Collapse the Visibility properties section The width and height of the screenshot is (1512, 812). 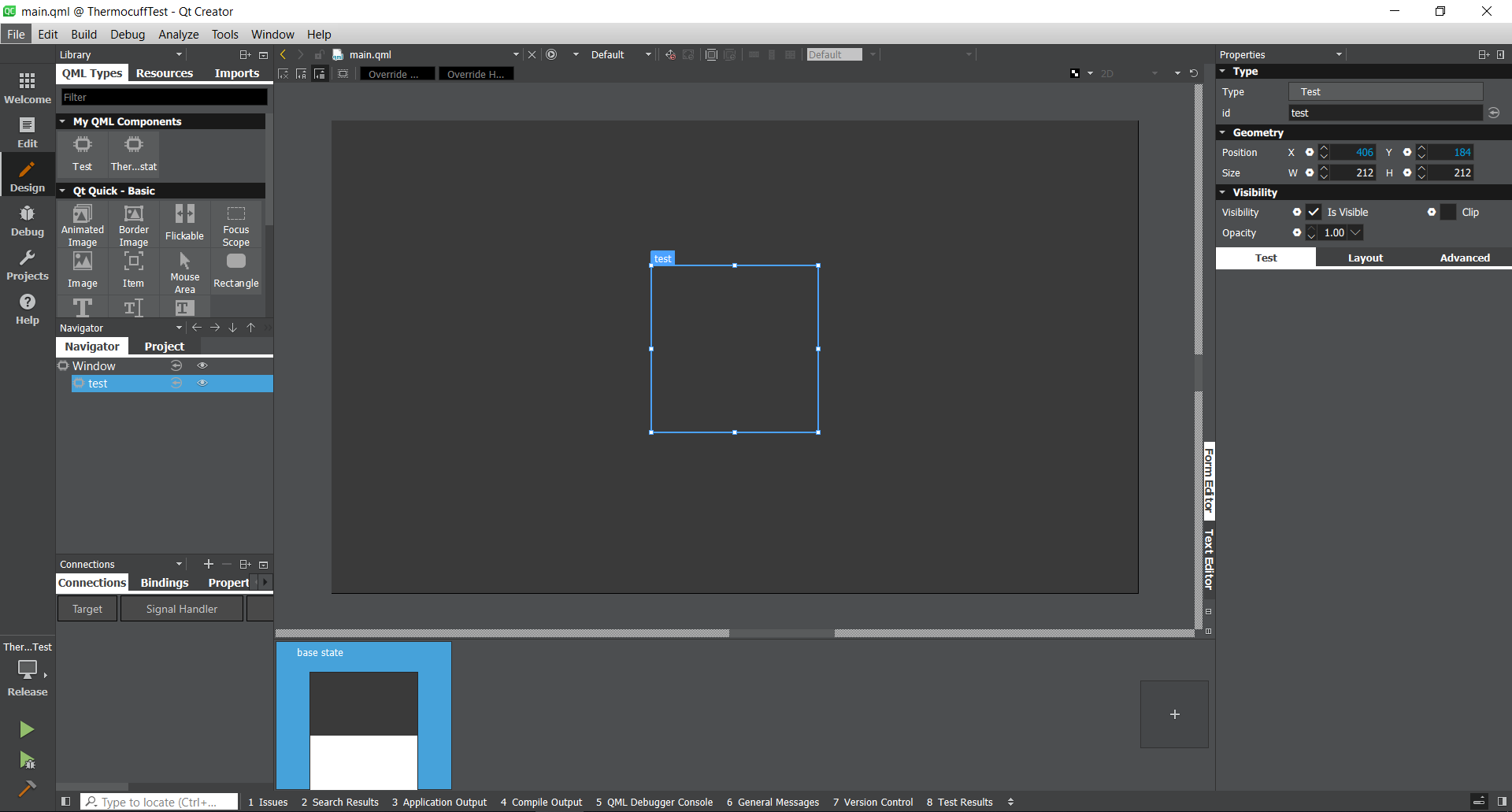[1222, 192]
